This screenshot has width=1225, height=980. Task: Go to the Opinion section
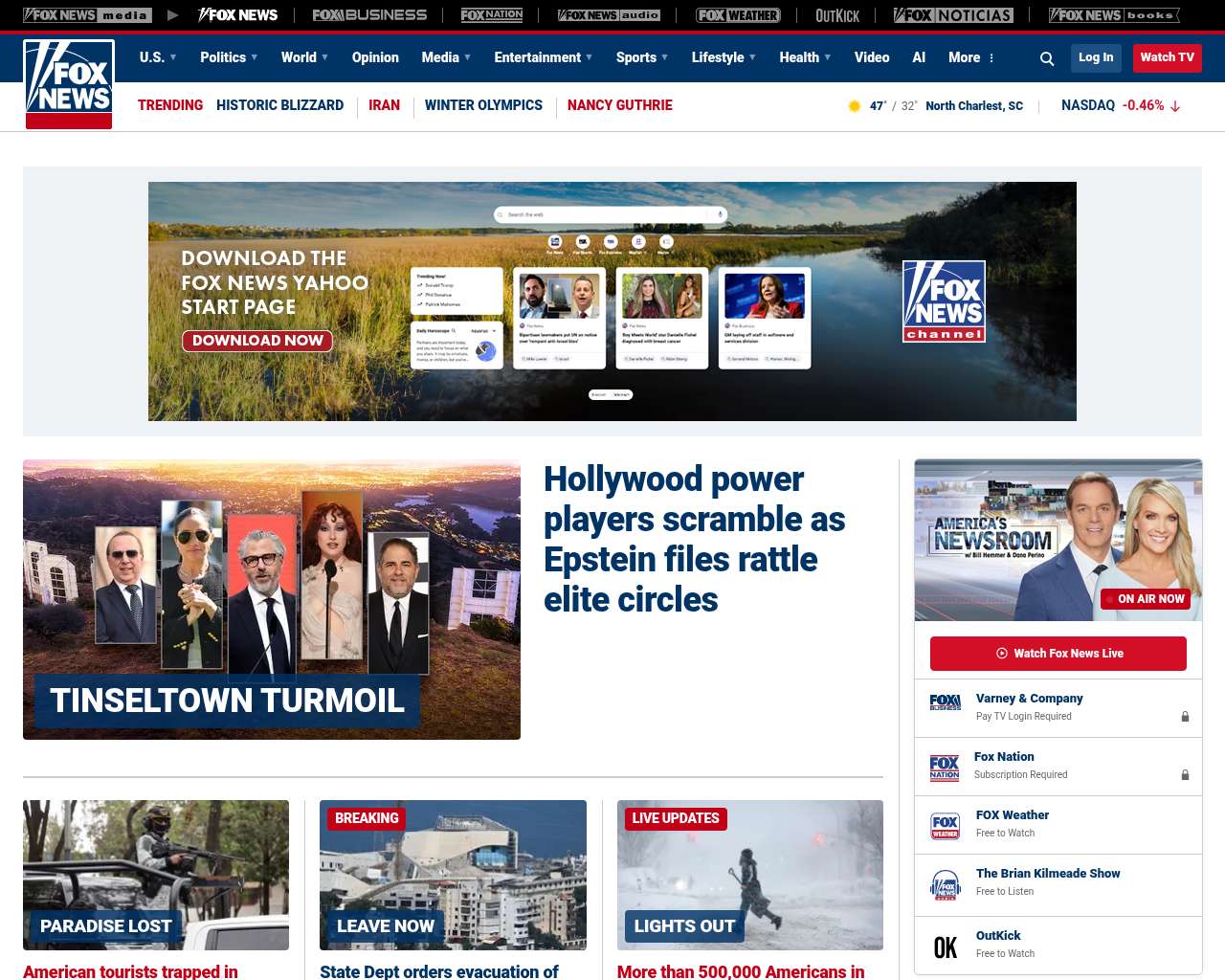pos(375,57)
